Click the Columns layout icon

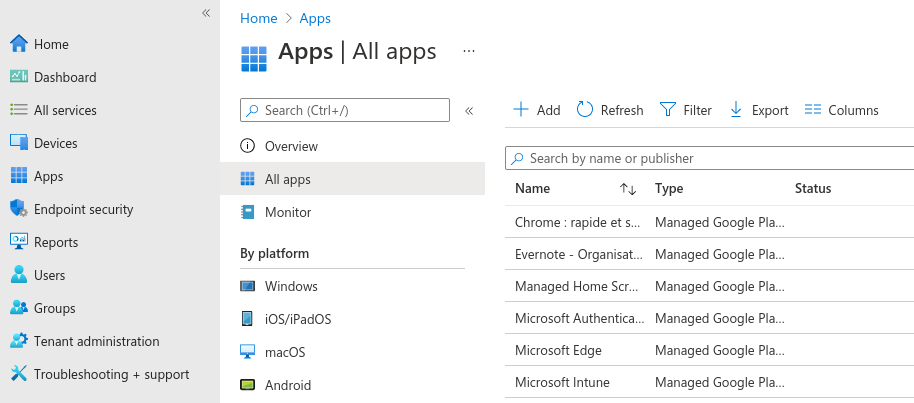[813, 110]
